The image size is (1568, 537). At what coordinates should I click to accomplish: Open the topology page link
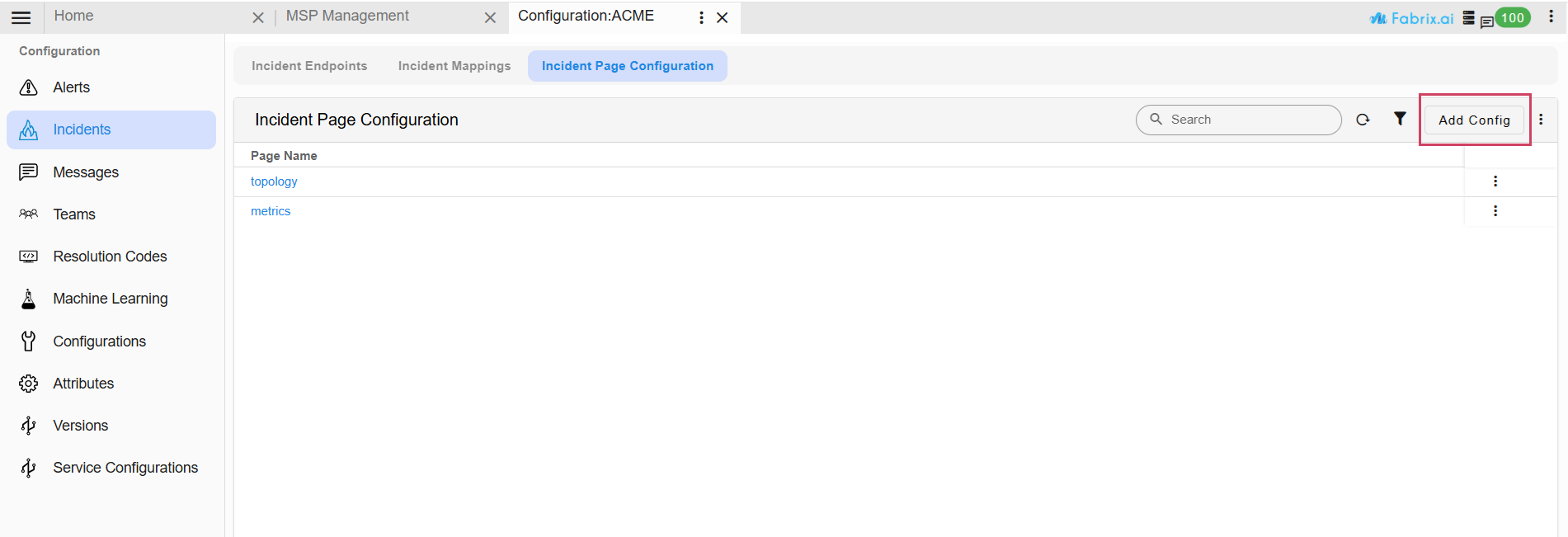[274, 181]
